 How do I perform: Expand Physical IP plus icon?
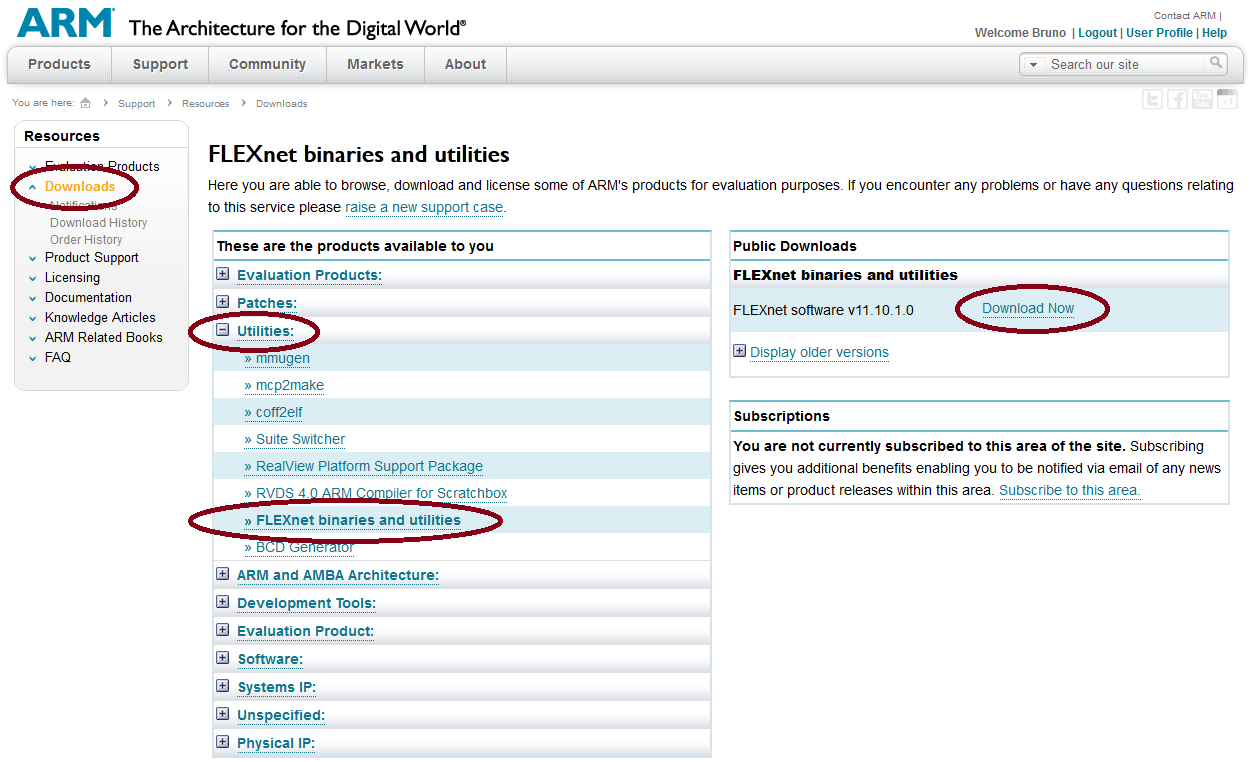tap(223, 741)
